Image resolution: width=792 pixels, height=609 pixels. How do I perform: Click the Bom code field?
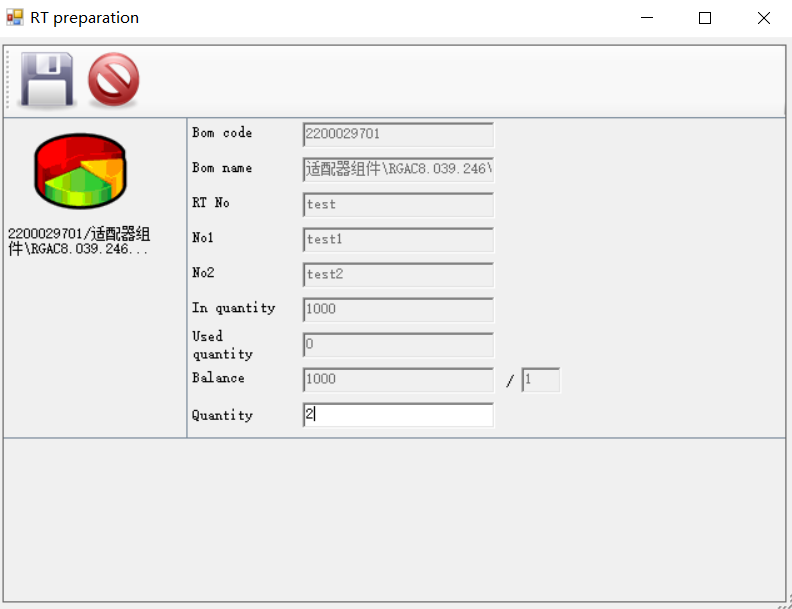tap(398, 134)
